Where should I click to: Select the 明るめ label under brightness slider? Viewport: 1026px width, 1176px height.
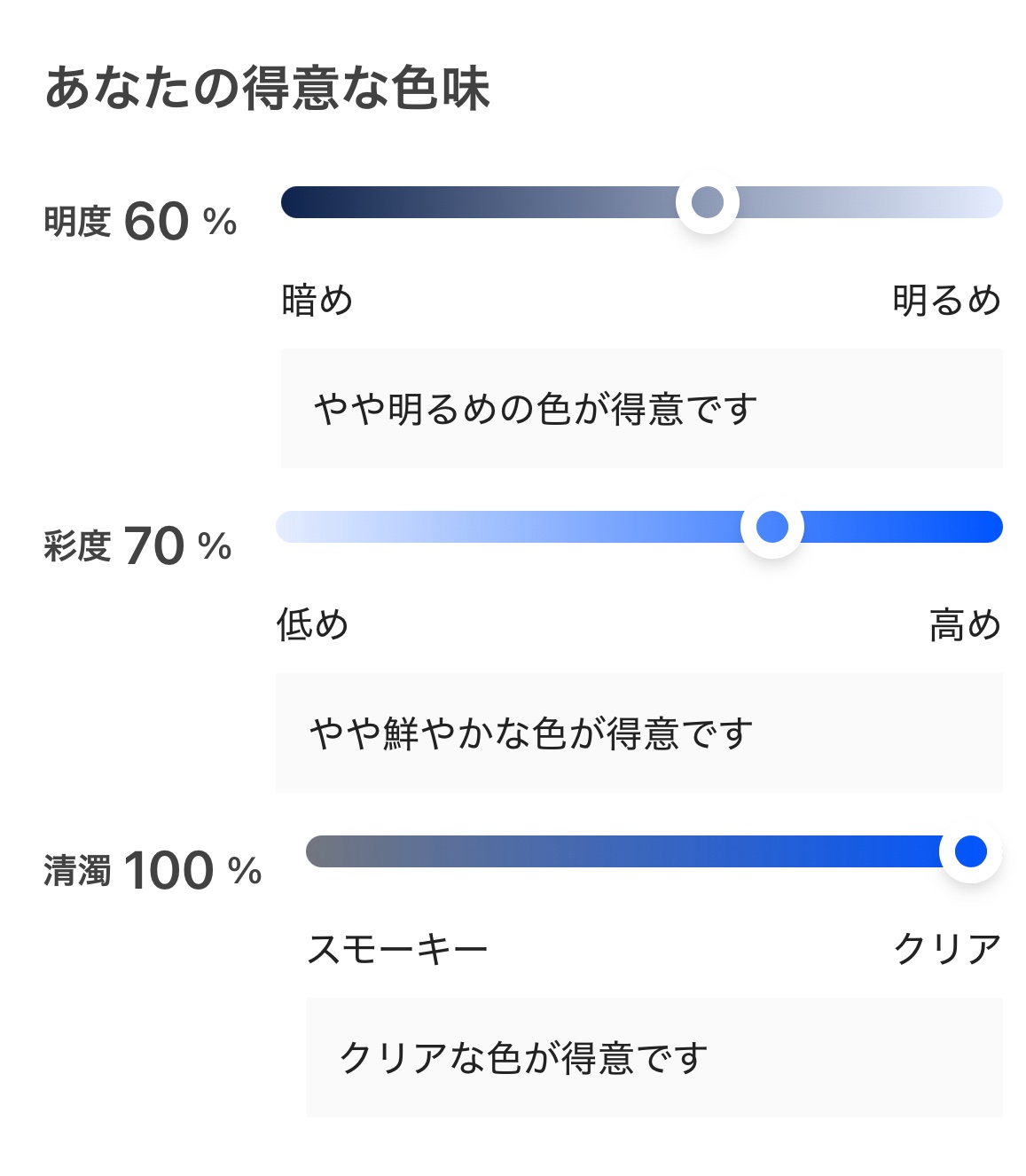click(946, 300)
